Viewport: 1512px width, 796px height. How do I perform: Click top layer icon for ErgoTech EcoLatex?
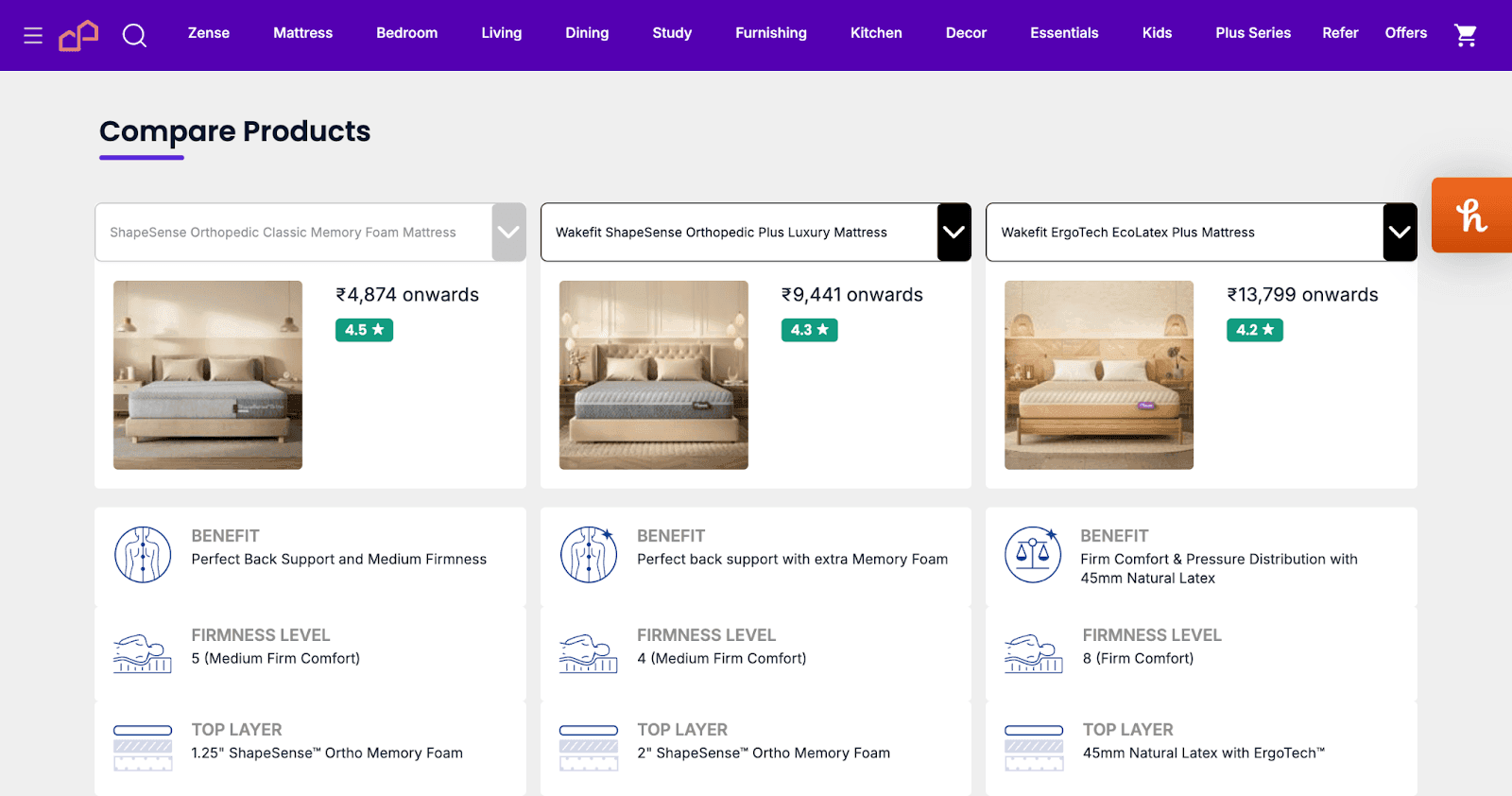1034,747
